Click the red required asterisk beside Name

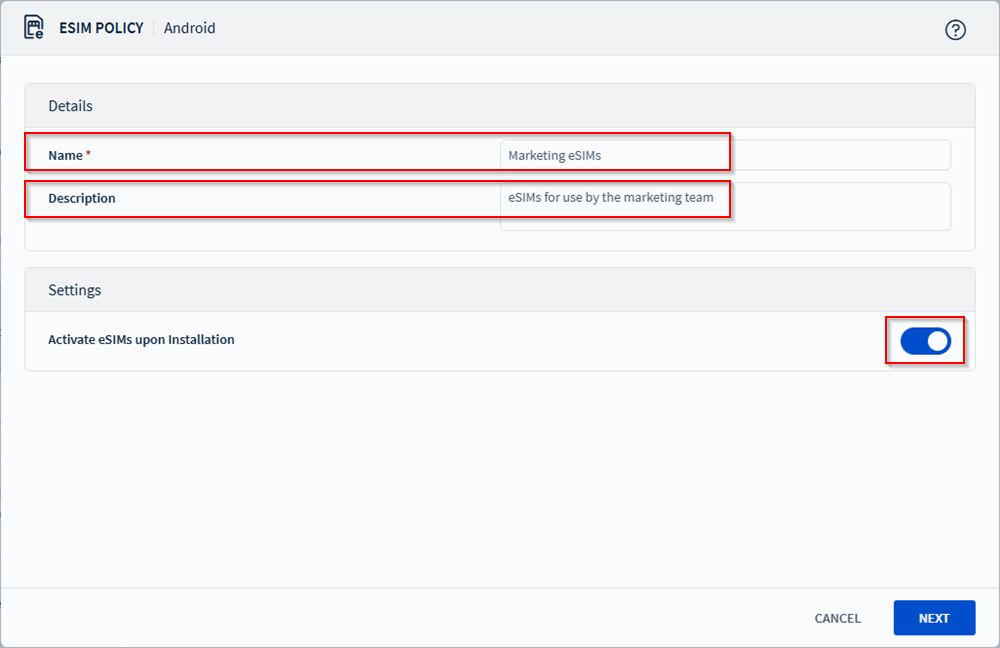pos(88,154)
